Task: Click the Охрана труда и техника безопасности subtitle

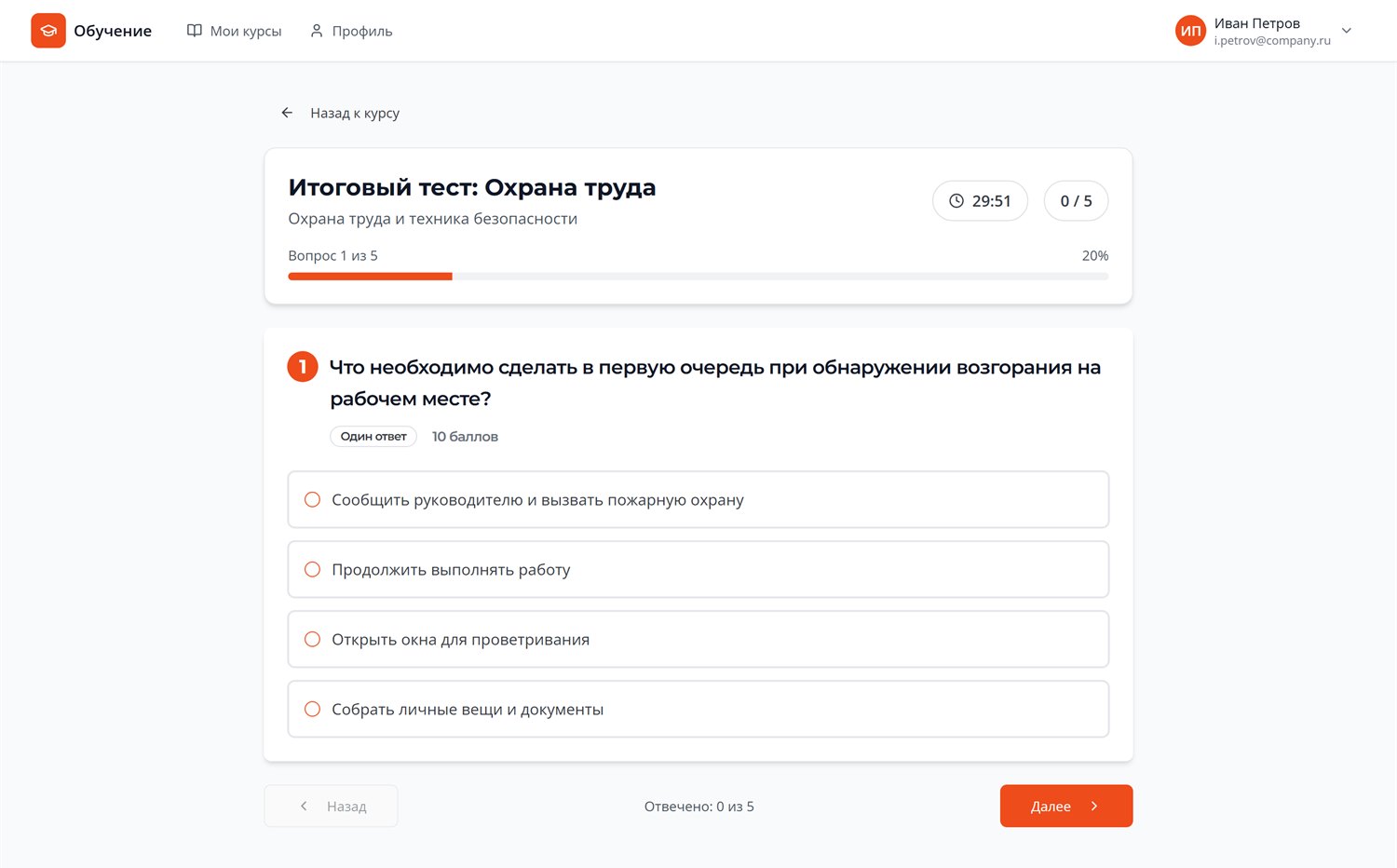Action: click(433, 219)
